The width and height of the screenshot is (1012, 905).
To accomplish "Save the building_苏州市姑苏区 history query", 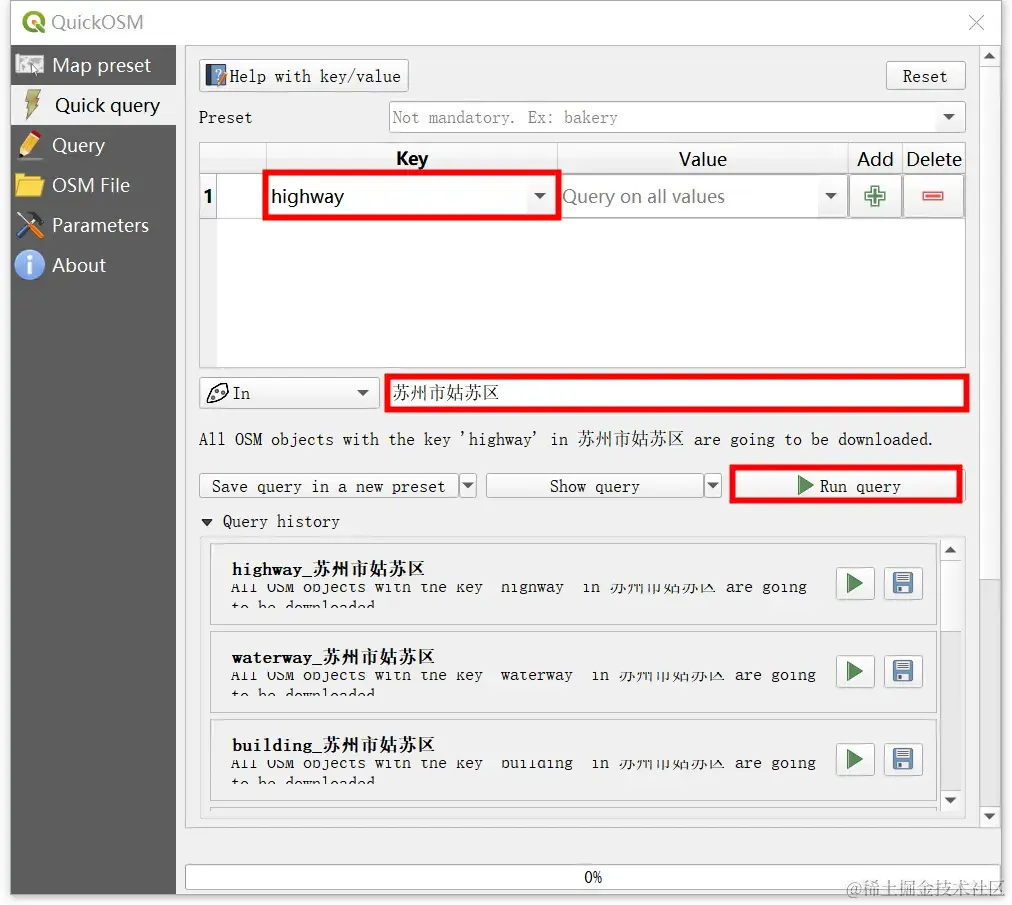I will [902, 759].
